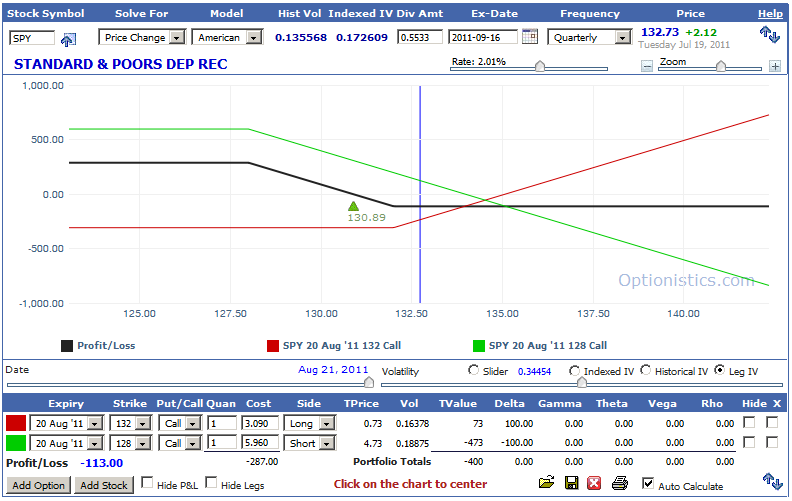Click the cost field showing 3.090
The image size is (792, 501).
(260, 423)
